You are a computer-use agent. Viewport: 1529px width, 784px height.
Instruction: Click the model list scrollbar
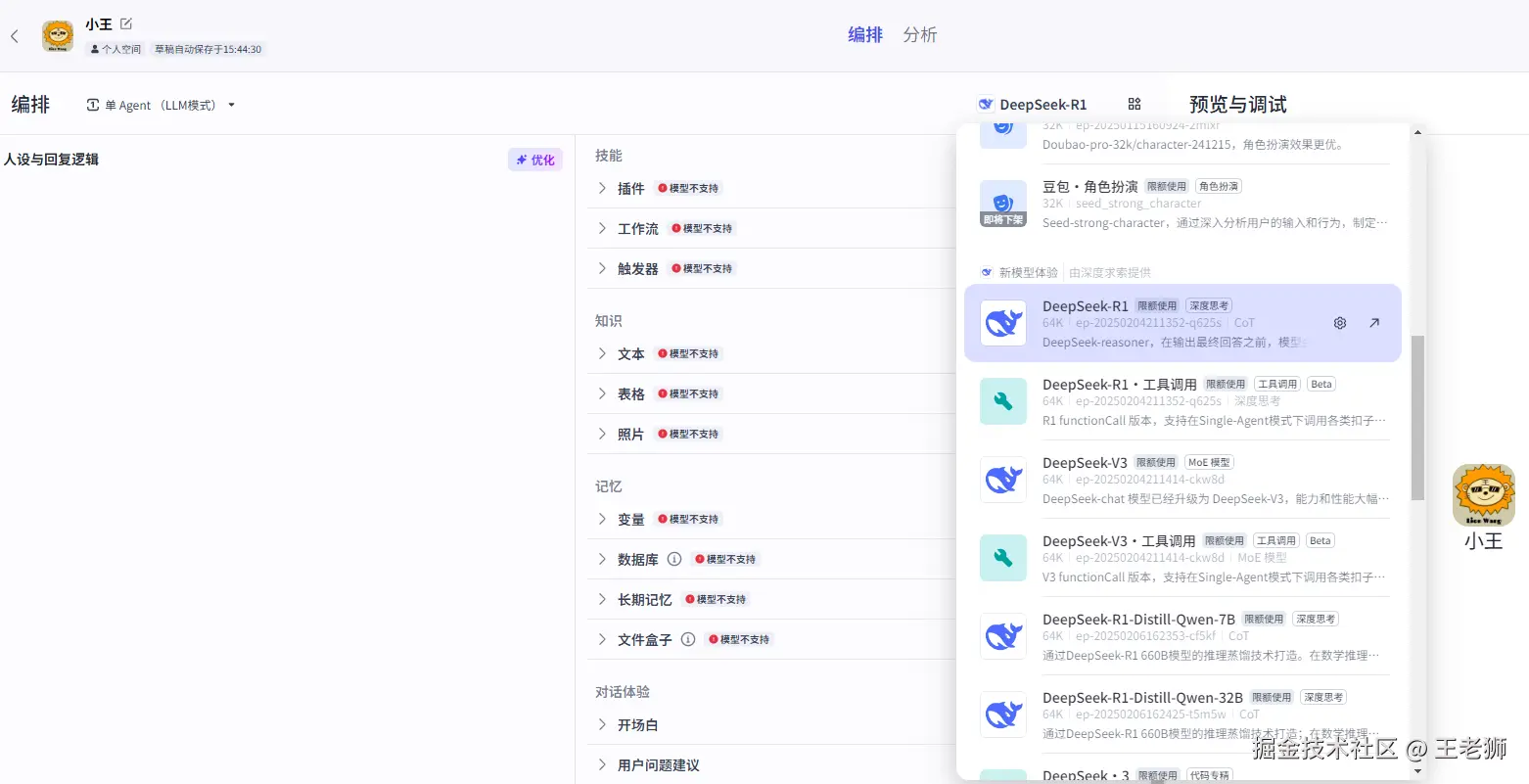click(1417, 418)
